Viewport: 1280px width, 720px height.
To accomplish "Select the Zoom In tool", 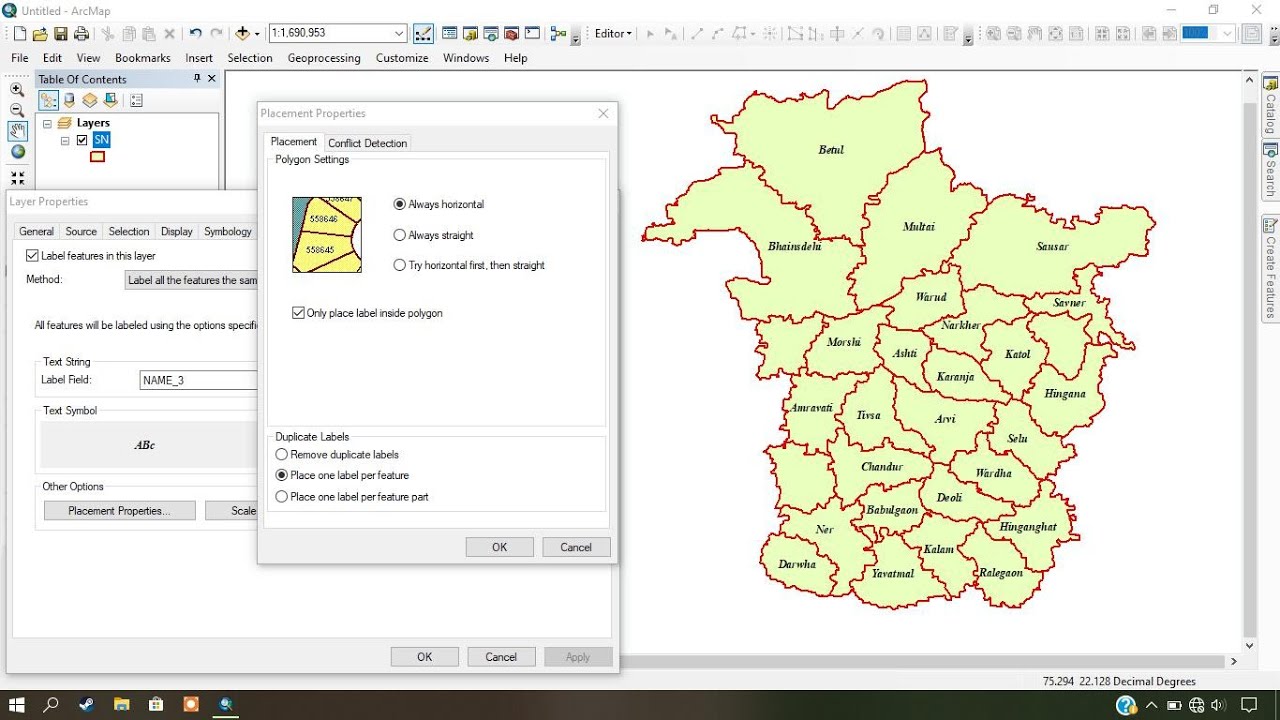I will [17, 89].
